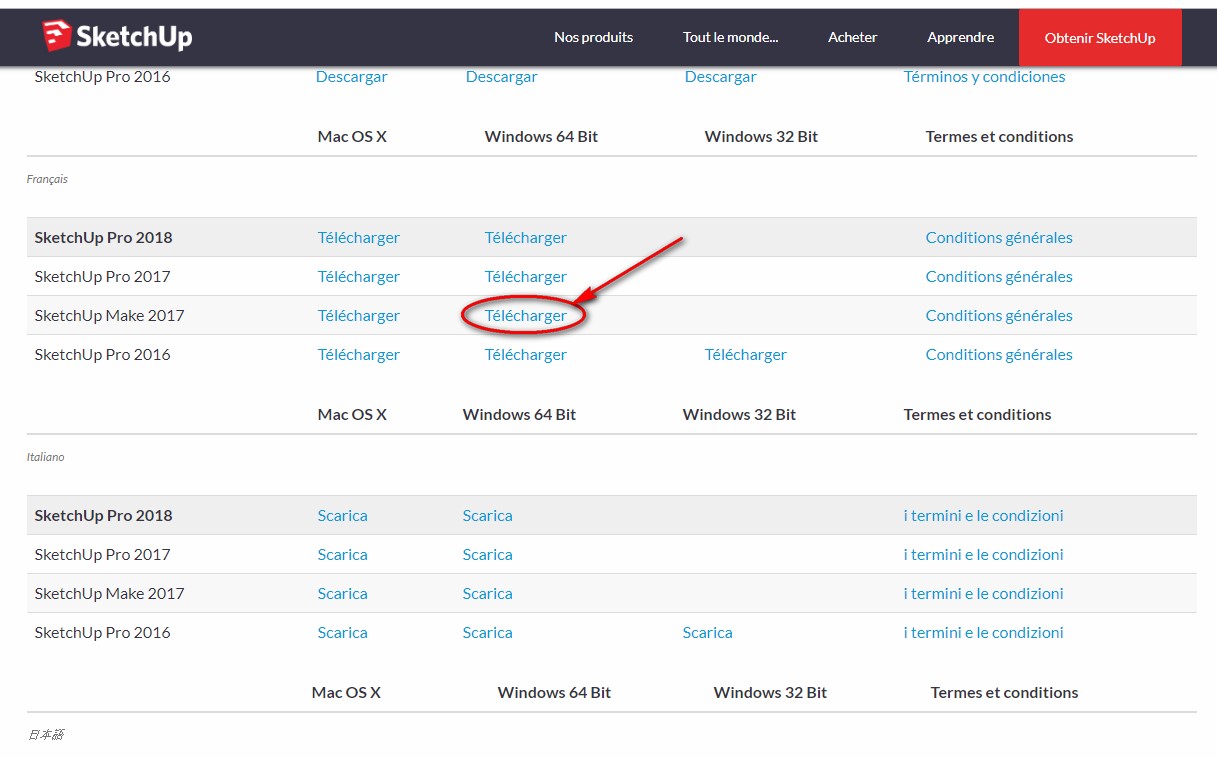Select SketchUp Make 2017 row name under Français

110,316
